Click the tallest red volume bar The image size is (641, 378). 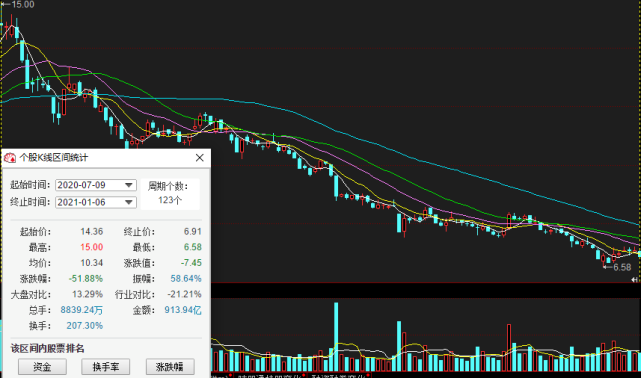pyautogui.click(x=509, y=348)
